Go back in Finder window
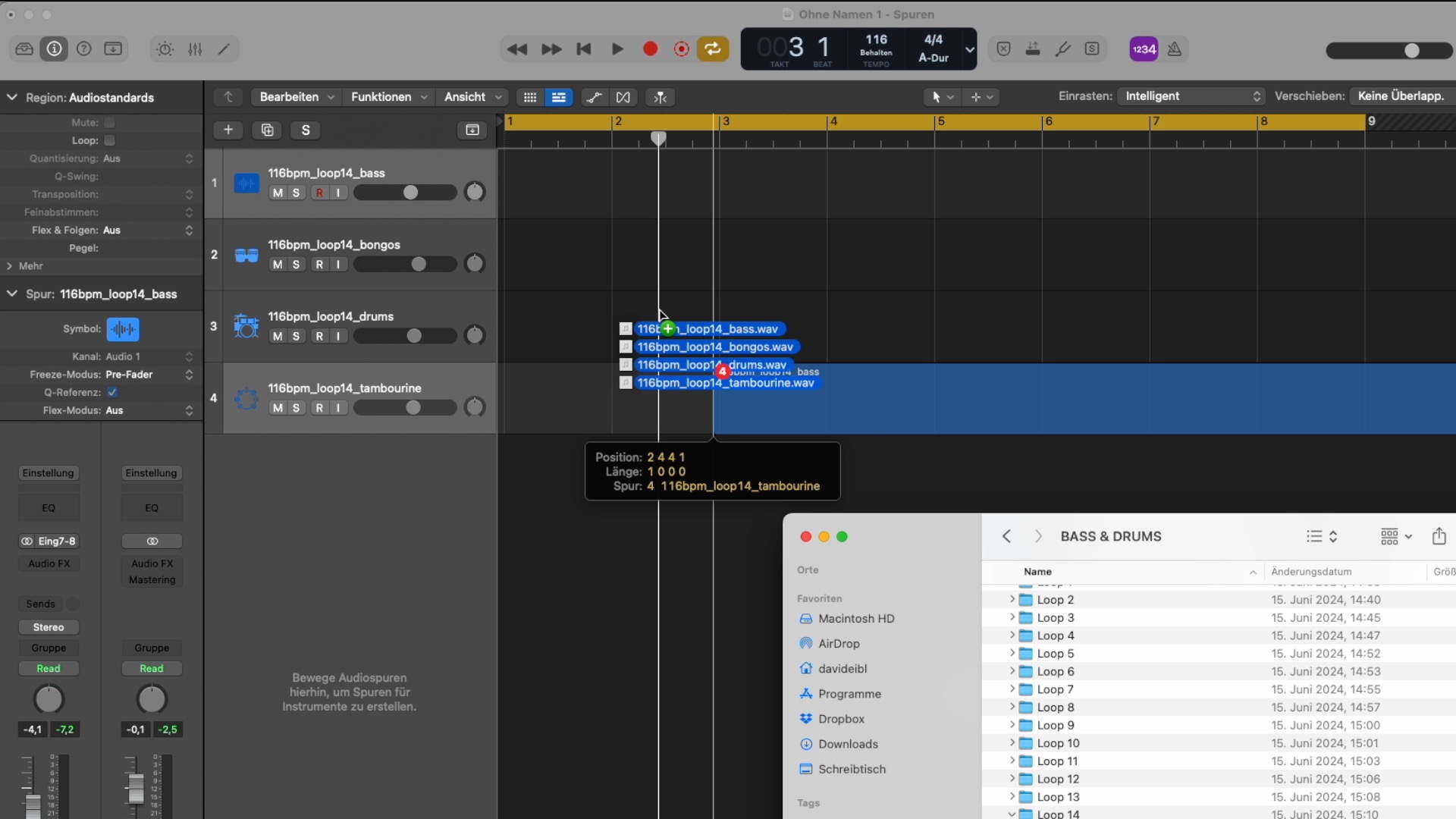This screenshot has height=819, width=1456. [x=1006, y=536]
